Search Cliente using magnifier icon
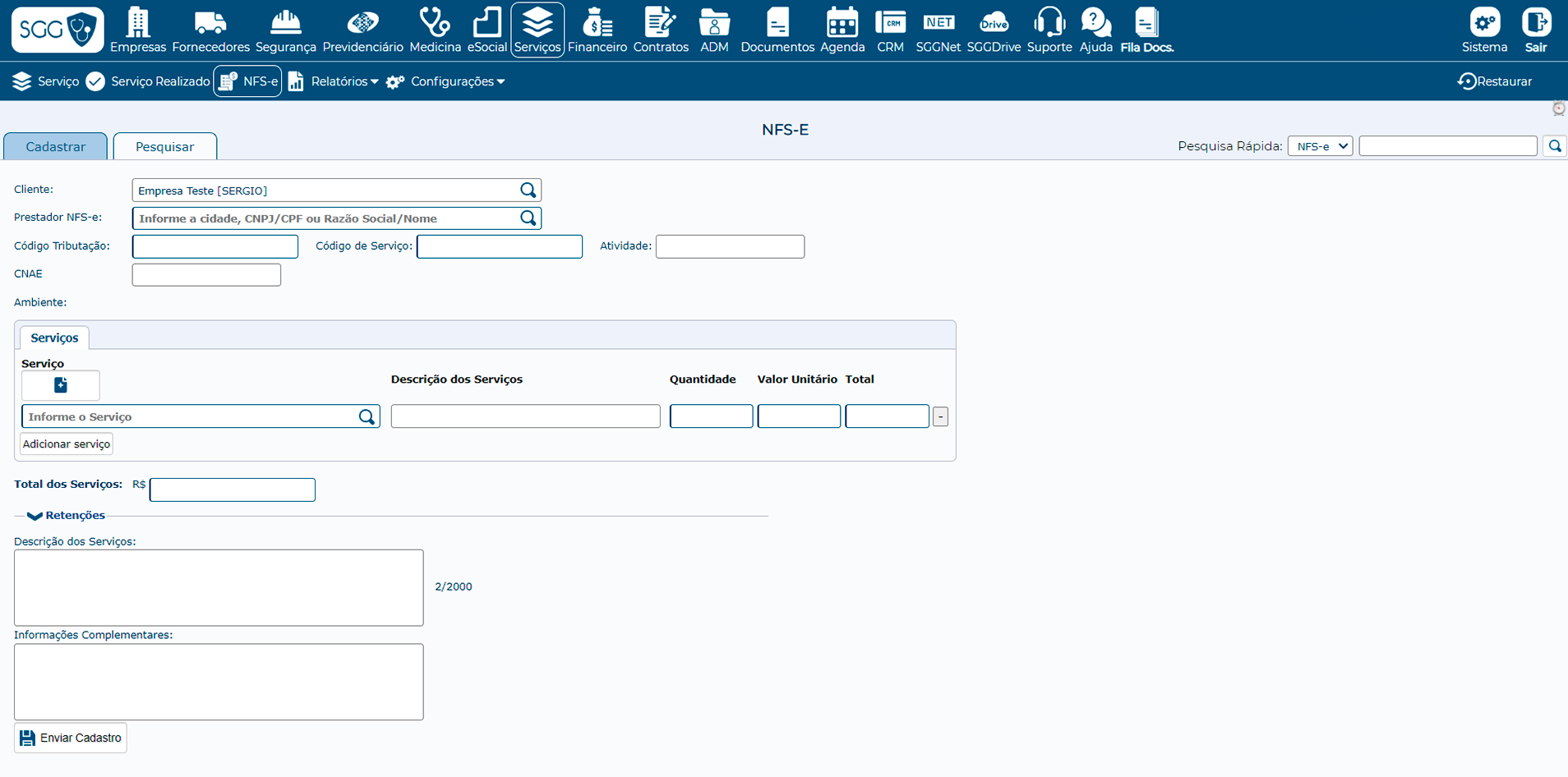This screenshot has height=777, width=1568. point(528,191)
